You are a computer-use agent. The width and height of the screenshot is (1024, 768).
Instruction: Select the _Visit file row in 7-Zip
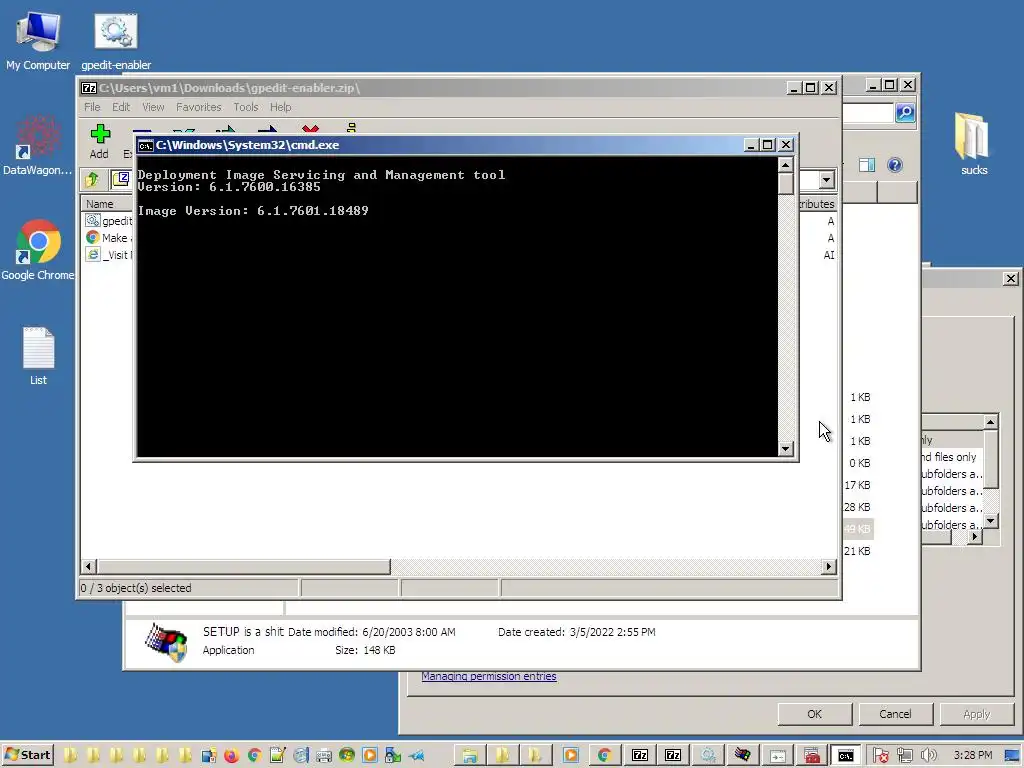coord(109,255)
